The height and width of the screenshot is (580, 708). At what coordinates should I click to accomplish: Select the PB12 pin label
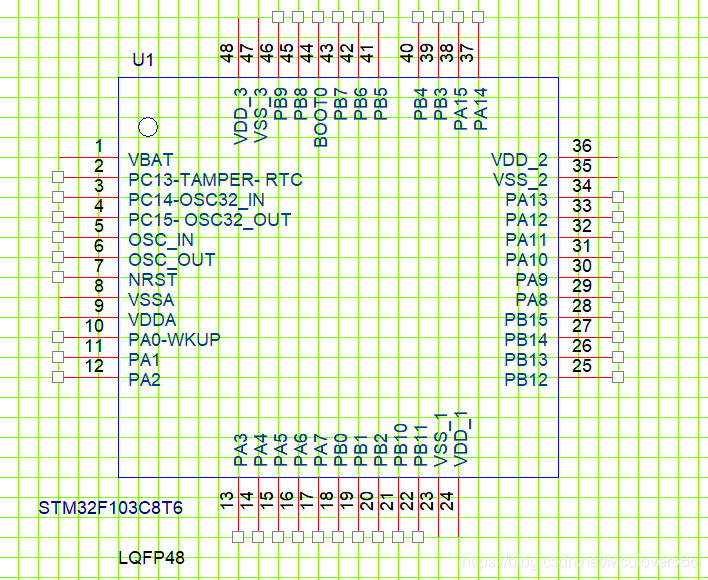coord(526,380)
